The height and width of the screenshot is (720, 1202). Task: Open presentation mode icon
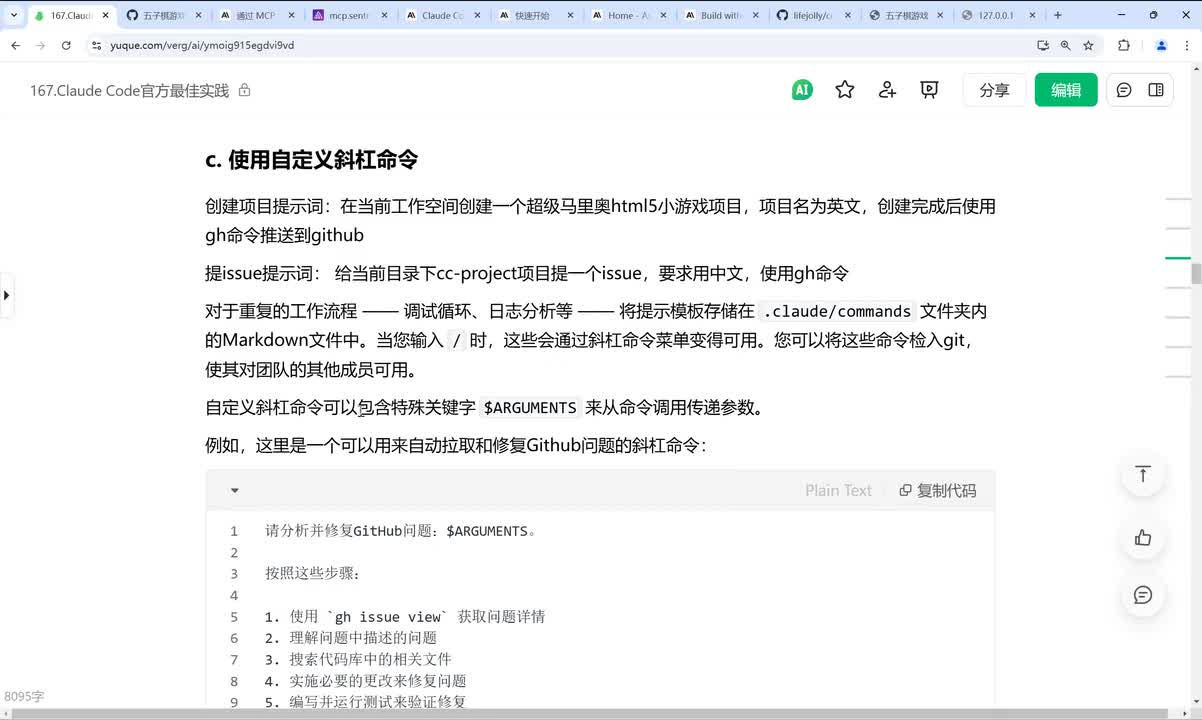click(x=929, y=90)
